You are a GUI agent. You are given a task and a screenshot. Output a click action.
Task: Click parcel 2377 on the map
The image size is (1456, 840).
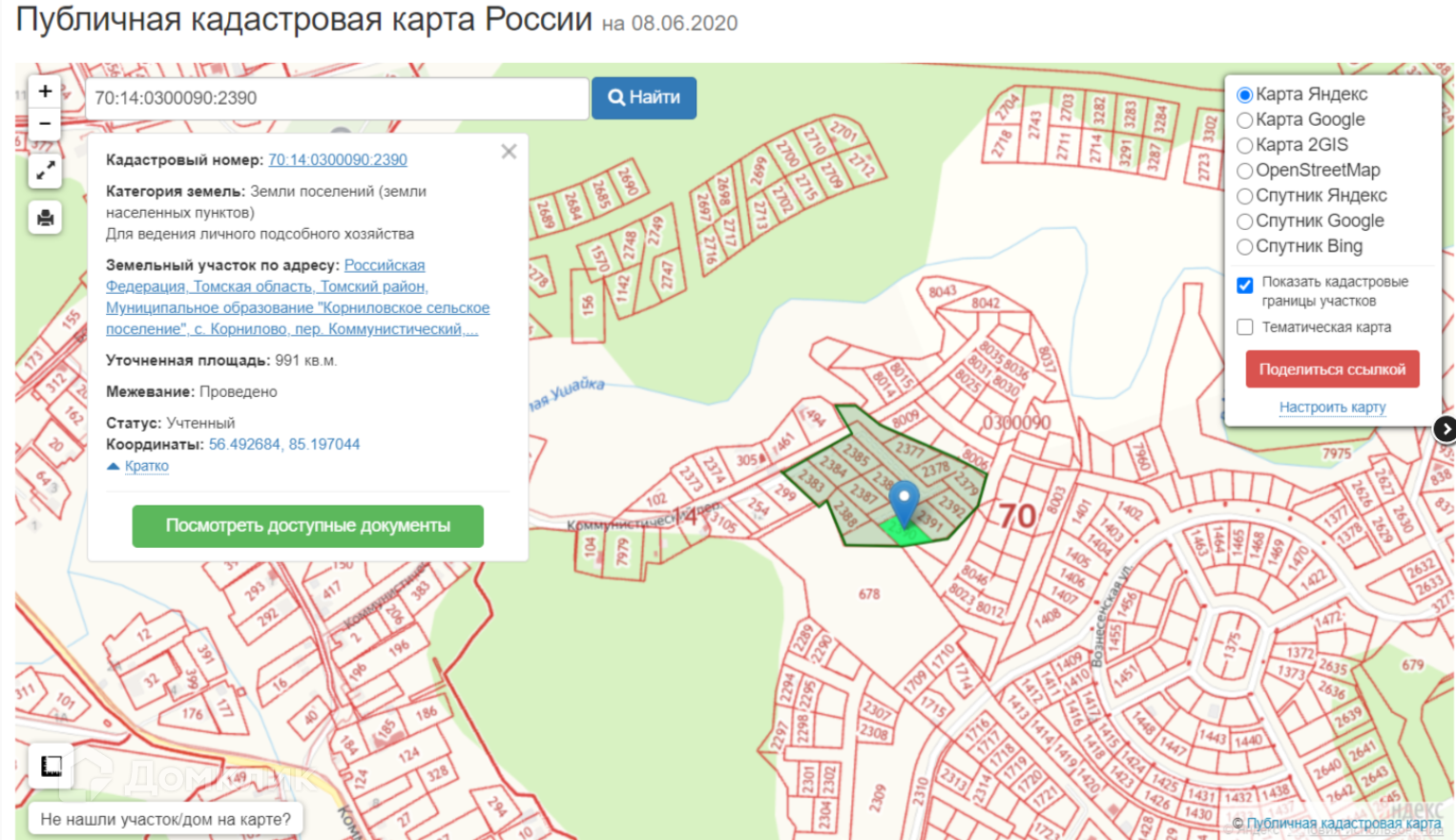tap(909, 450)
